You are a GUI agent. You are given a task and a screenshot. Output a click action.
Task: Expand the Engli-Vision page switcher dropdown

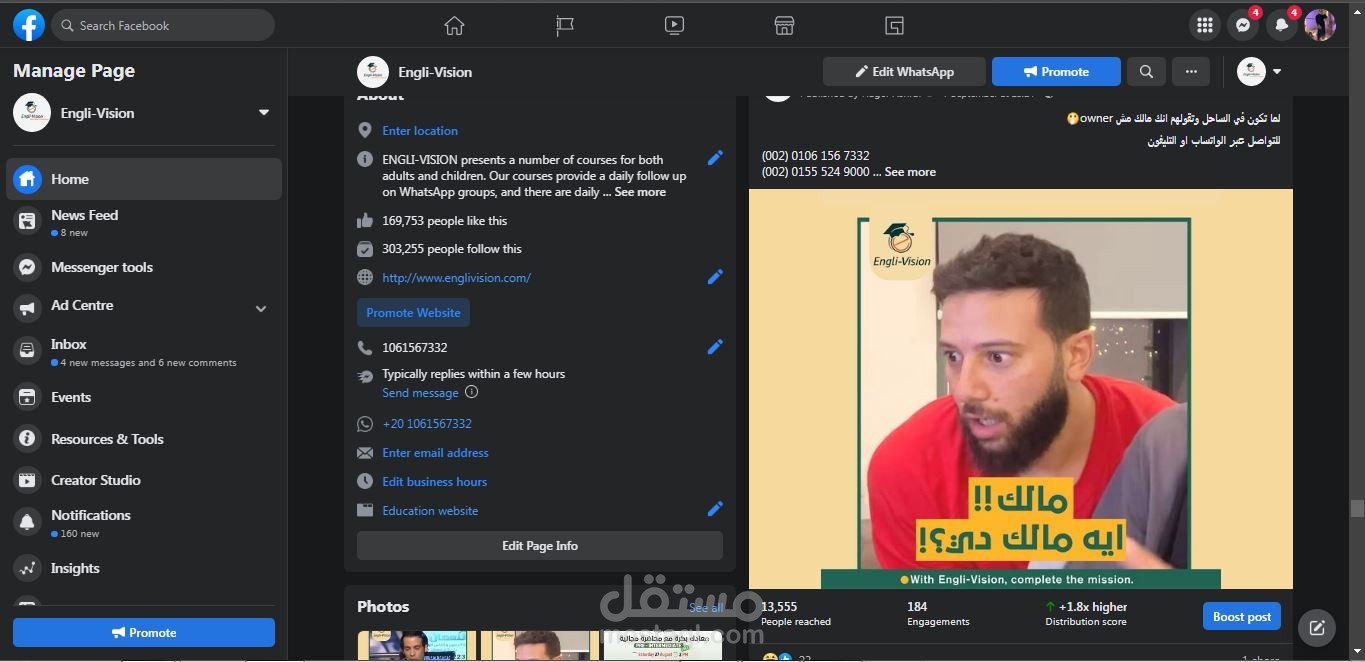coord(264,113)
